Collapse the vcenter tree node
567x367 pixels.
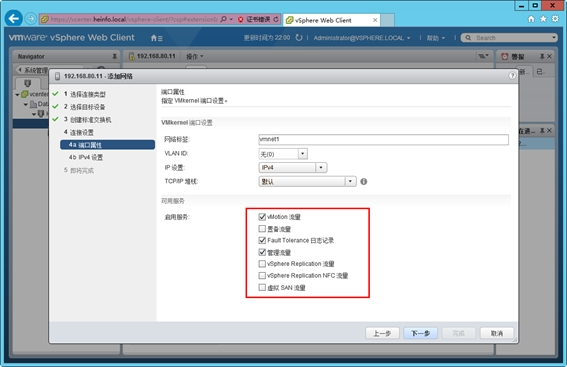(x=17, y=95)
